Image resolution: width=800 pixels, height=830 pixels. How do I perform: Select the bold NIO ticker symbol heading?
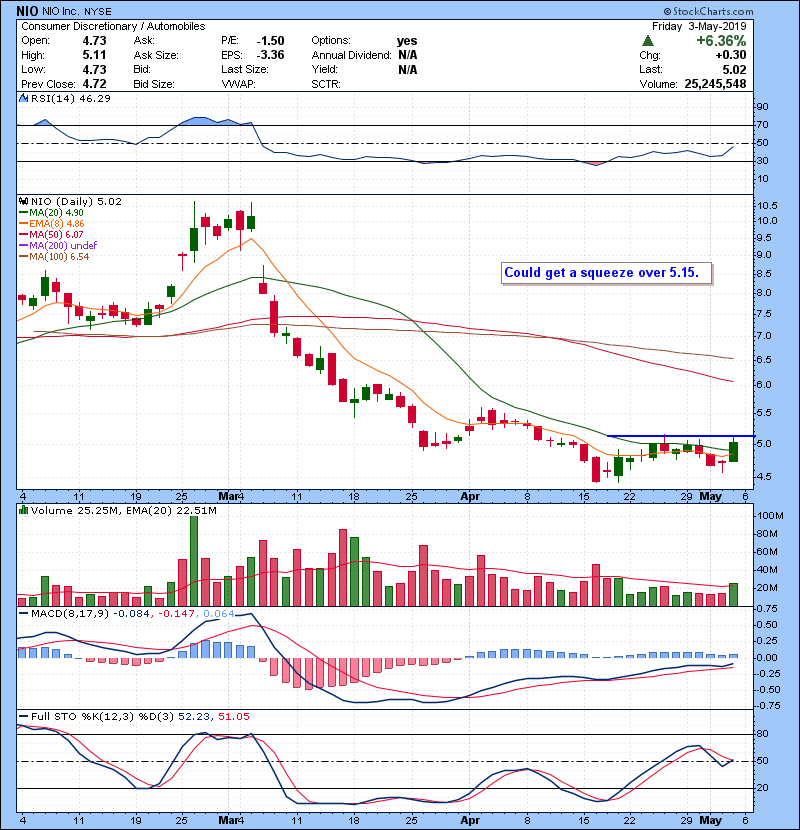pyautogui.click(x=27, y=11)
